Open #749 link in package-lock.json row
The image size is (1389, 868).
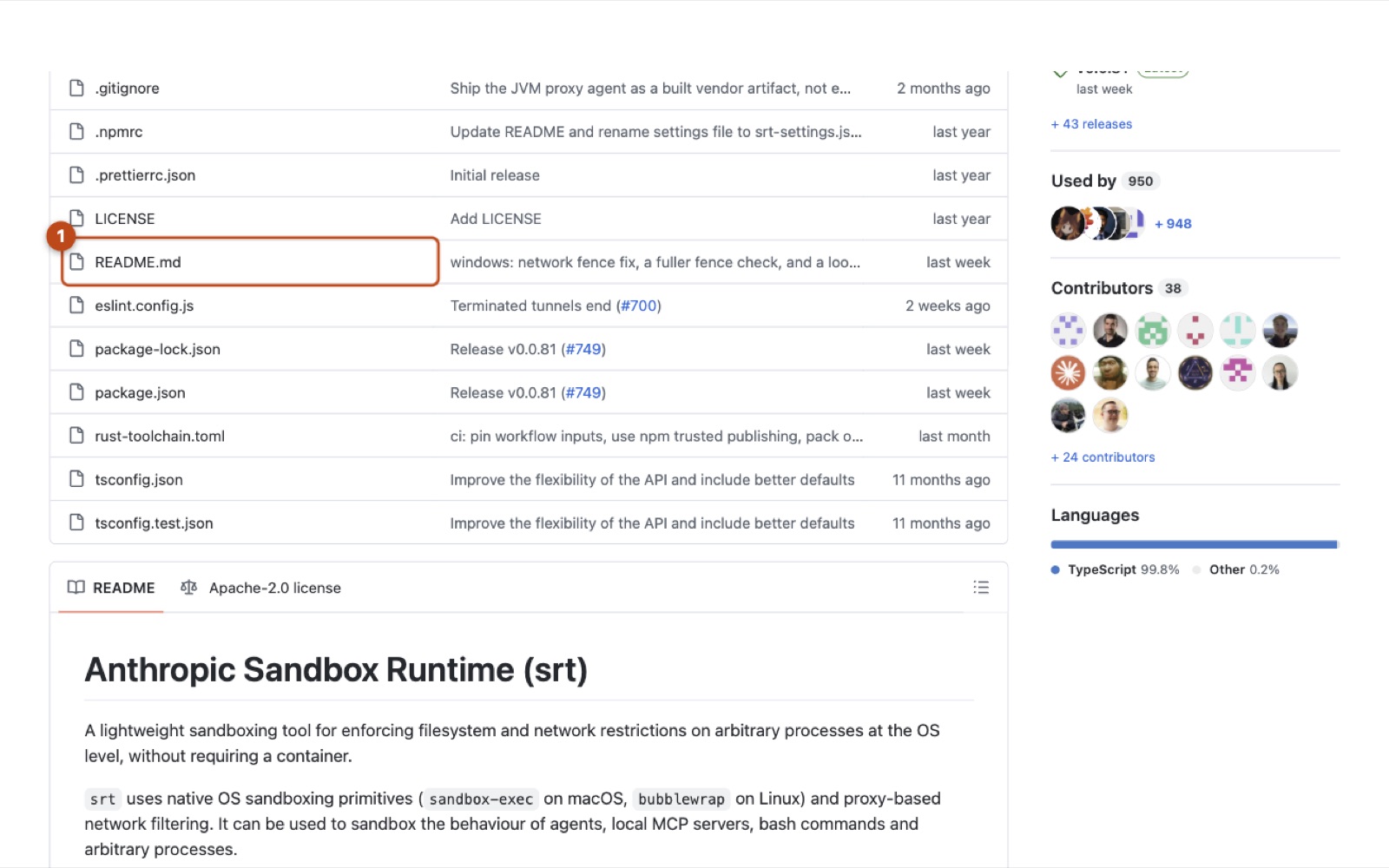(583, 349)
